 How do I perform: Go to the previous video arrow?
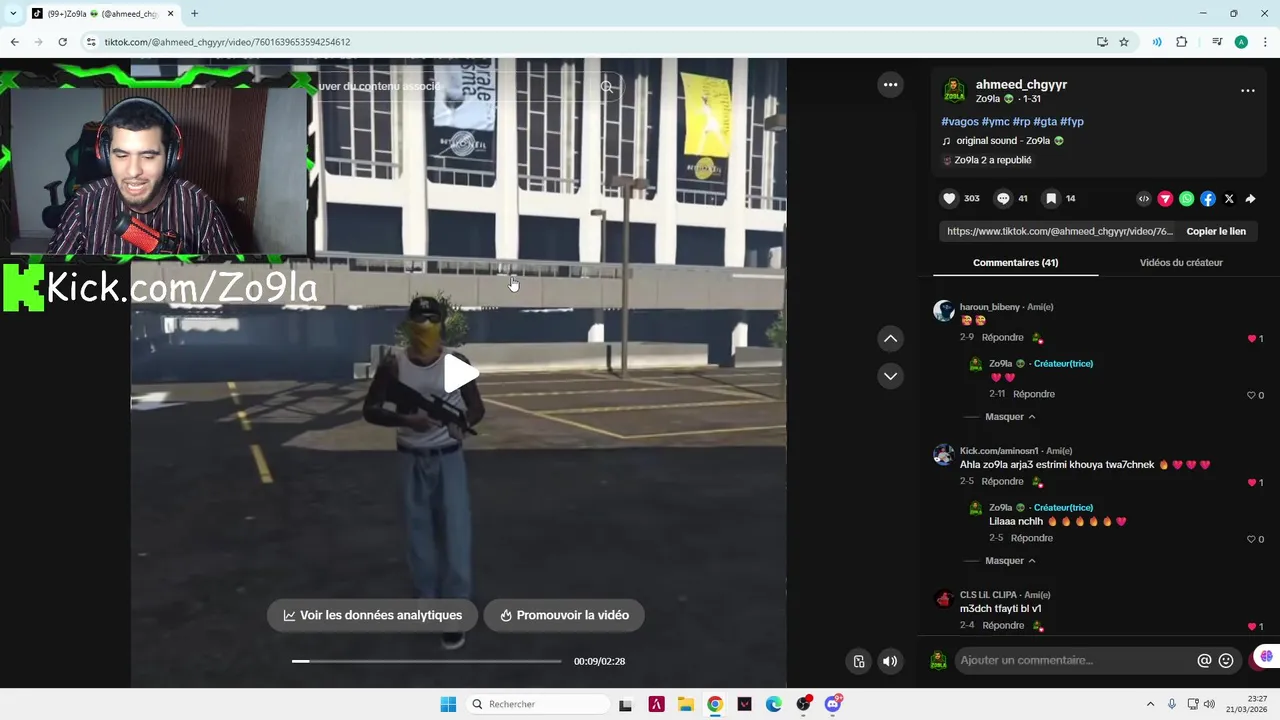pyautogui.click(x=890, y=339)
